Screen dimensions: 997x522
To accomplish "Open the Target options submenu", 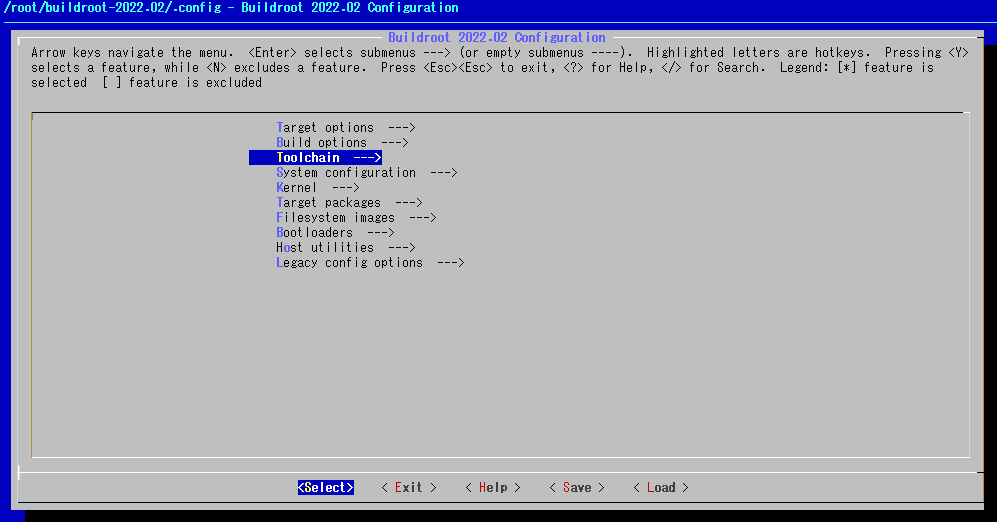I will (345, 128).
